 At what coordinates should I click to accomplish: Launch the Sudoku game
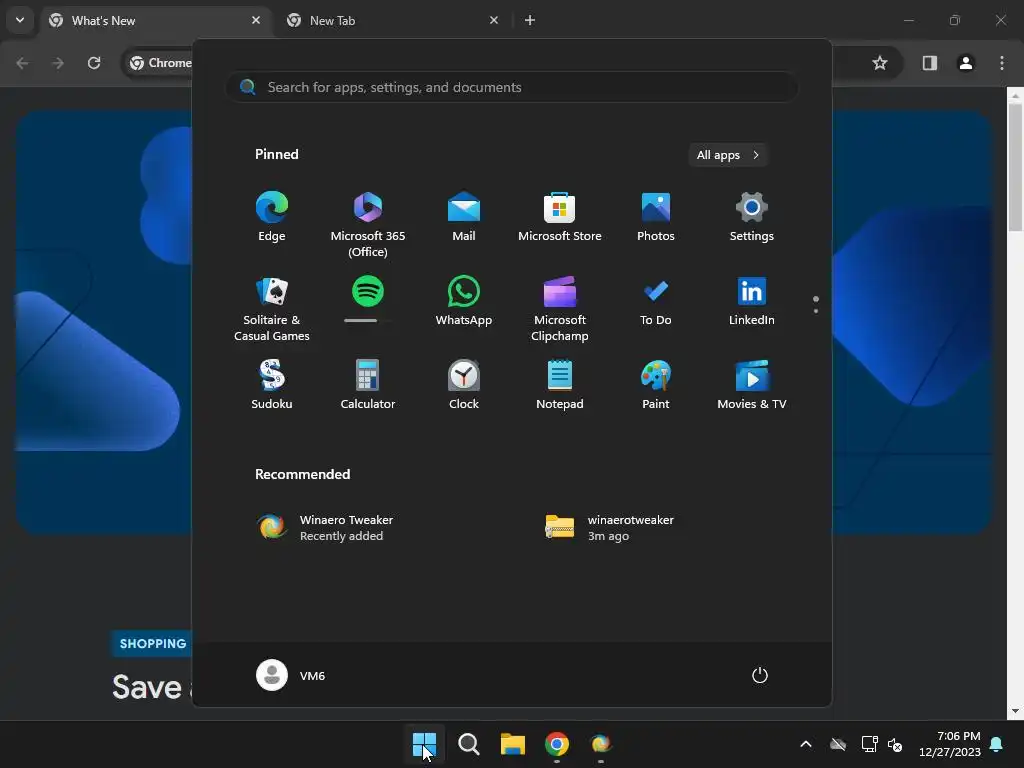click(x=272, y=385)
